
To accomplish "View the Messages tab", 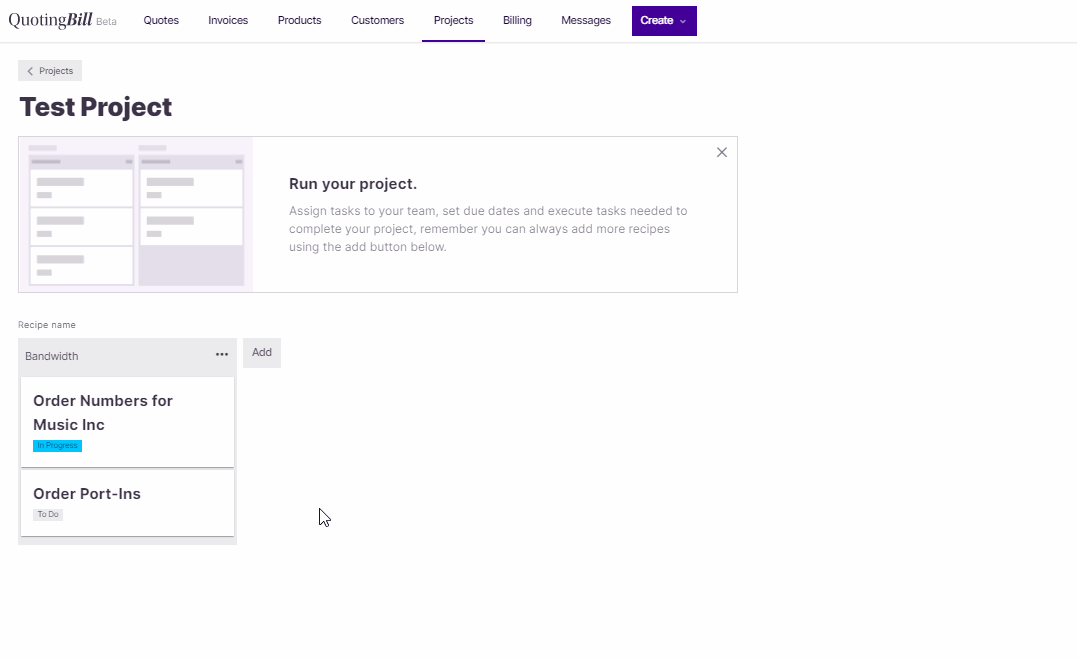I will coord(586,21).
